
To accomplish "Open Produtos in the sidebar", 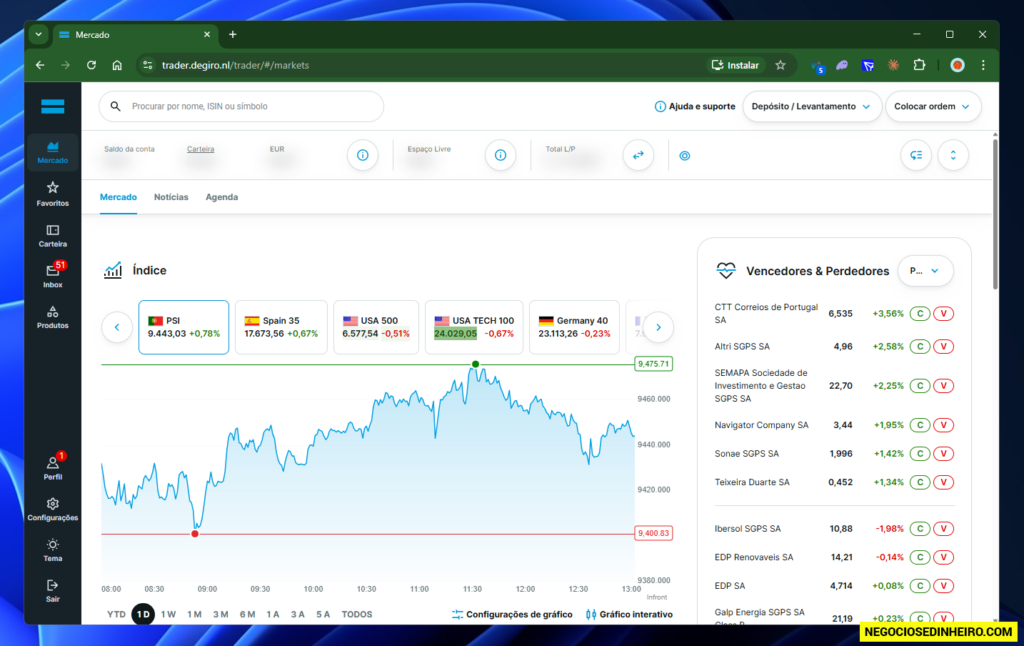I will click(x=52, y=317).
